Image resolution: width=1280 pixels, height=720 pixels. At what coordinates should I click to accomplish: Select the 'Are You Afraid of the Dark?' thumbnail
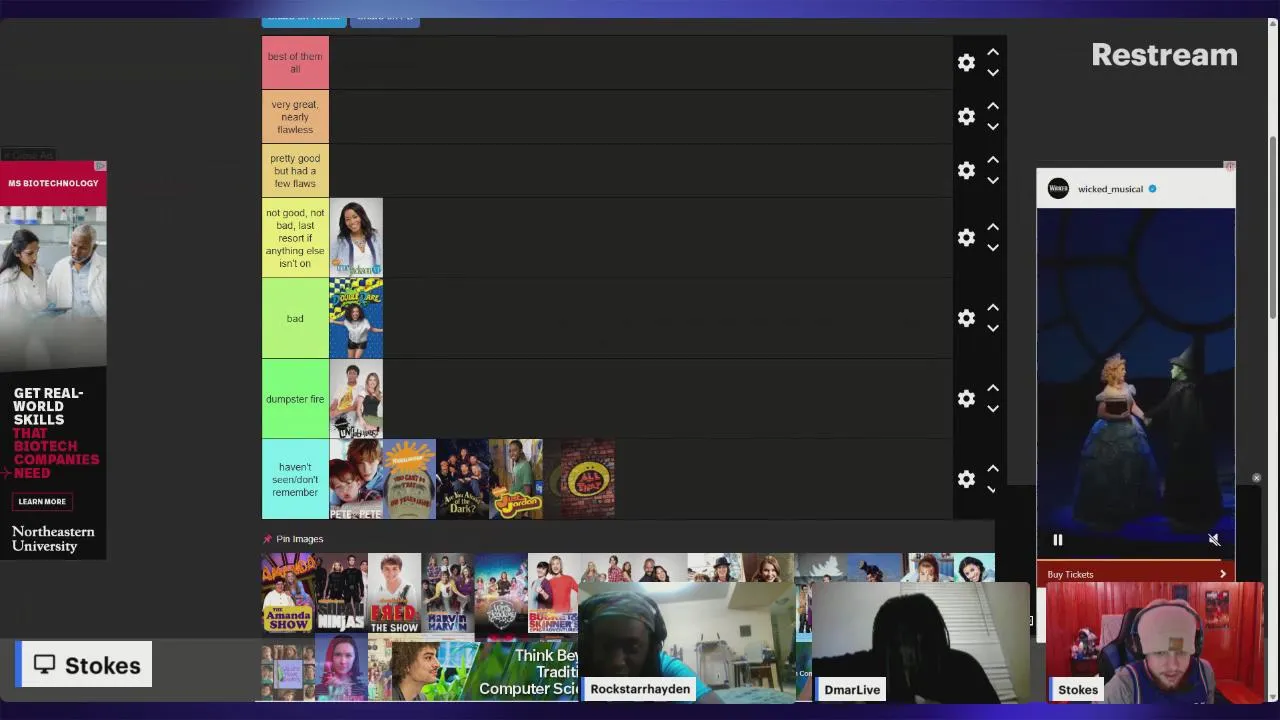tap(463, 479)
